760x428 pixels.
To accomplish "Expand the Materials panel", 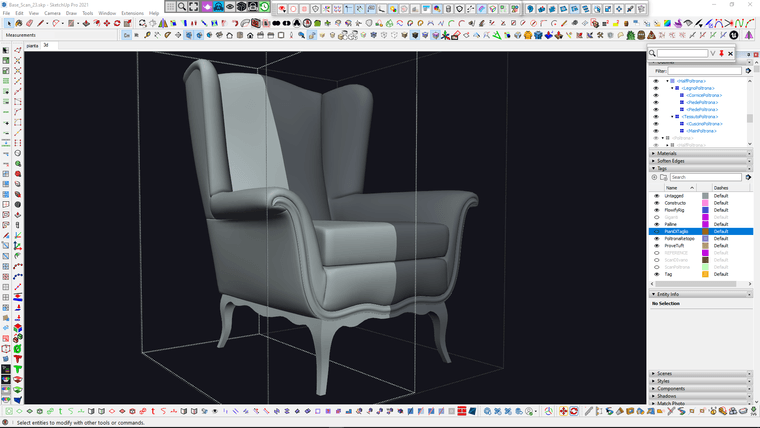I will click(666, 153).
